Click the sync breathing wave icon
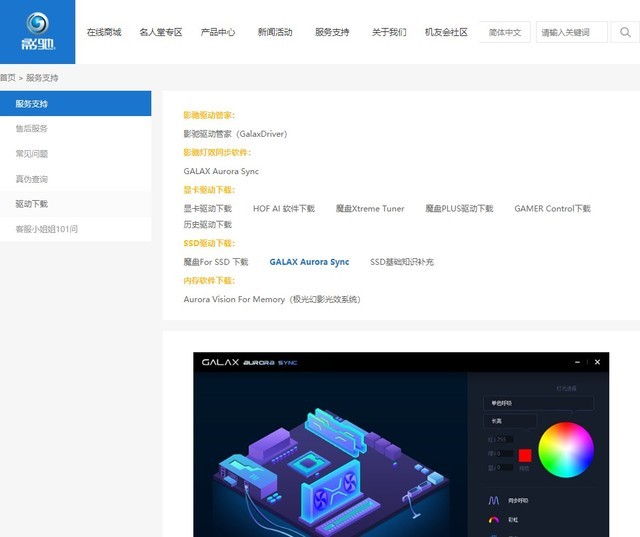640x537 pixels. (493, 500)
